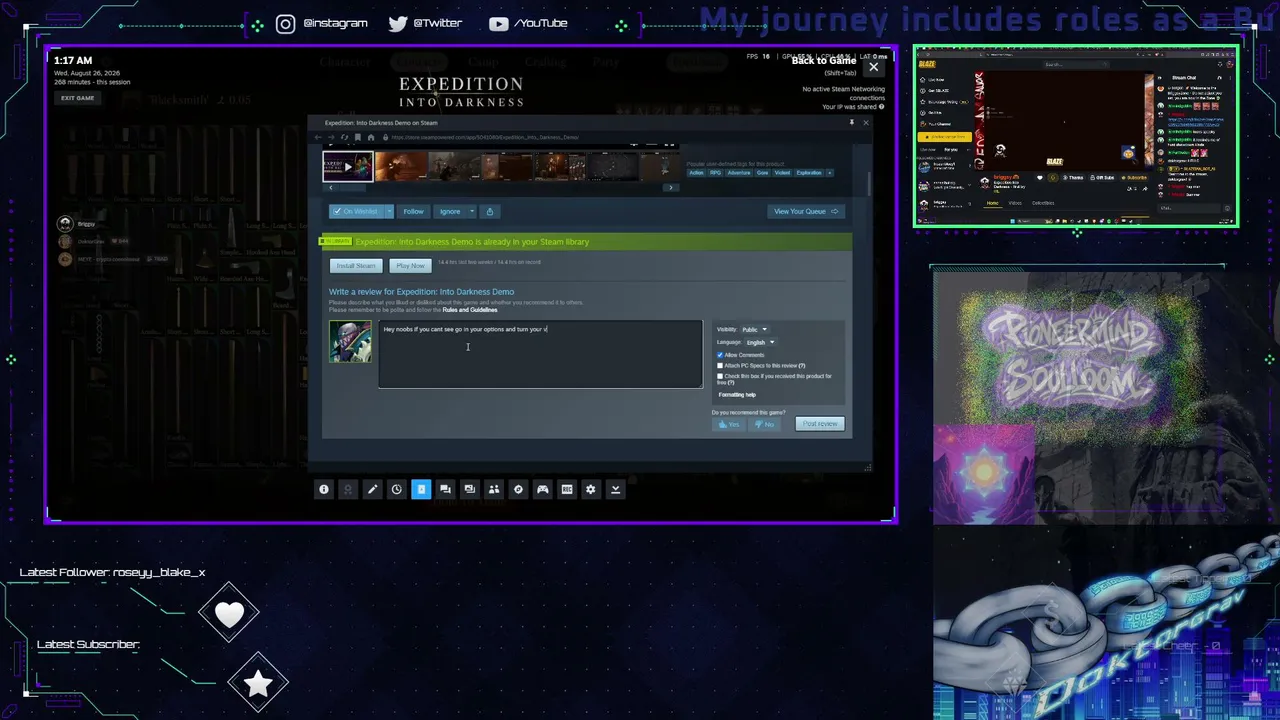This screenshot has height=720, width=1280.
Task: Click the Steam page vertical scrollbar
Action: 869,185
